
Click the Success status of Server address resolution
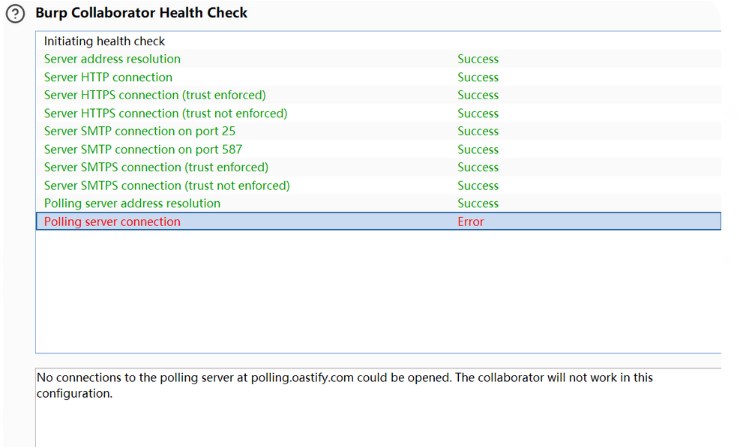point(478,59)
